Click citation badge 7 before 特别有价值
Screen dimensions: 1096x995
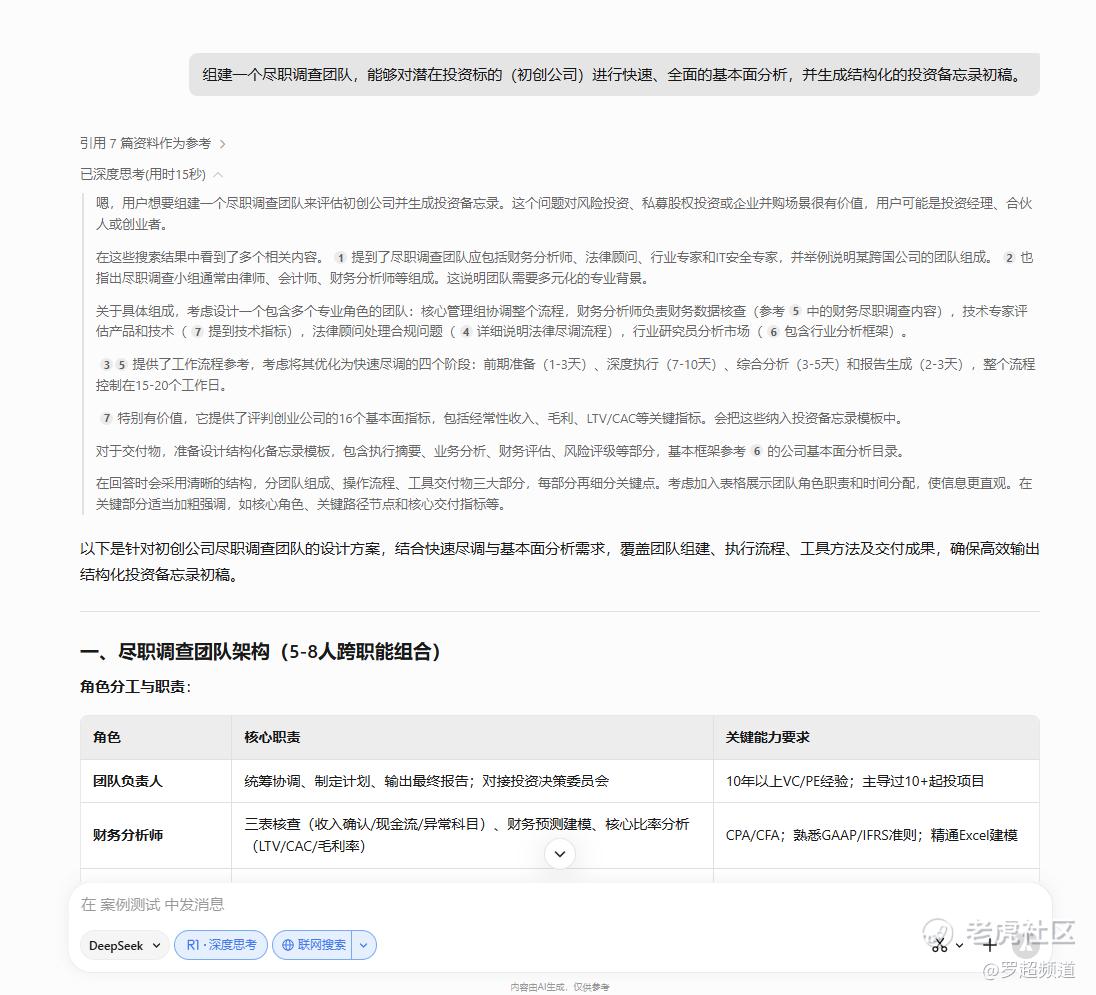[x=106, y=419]
